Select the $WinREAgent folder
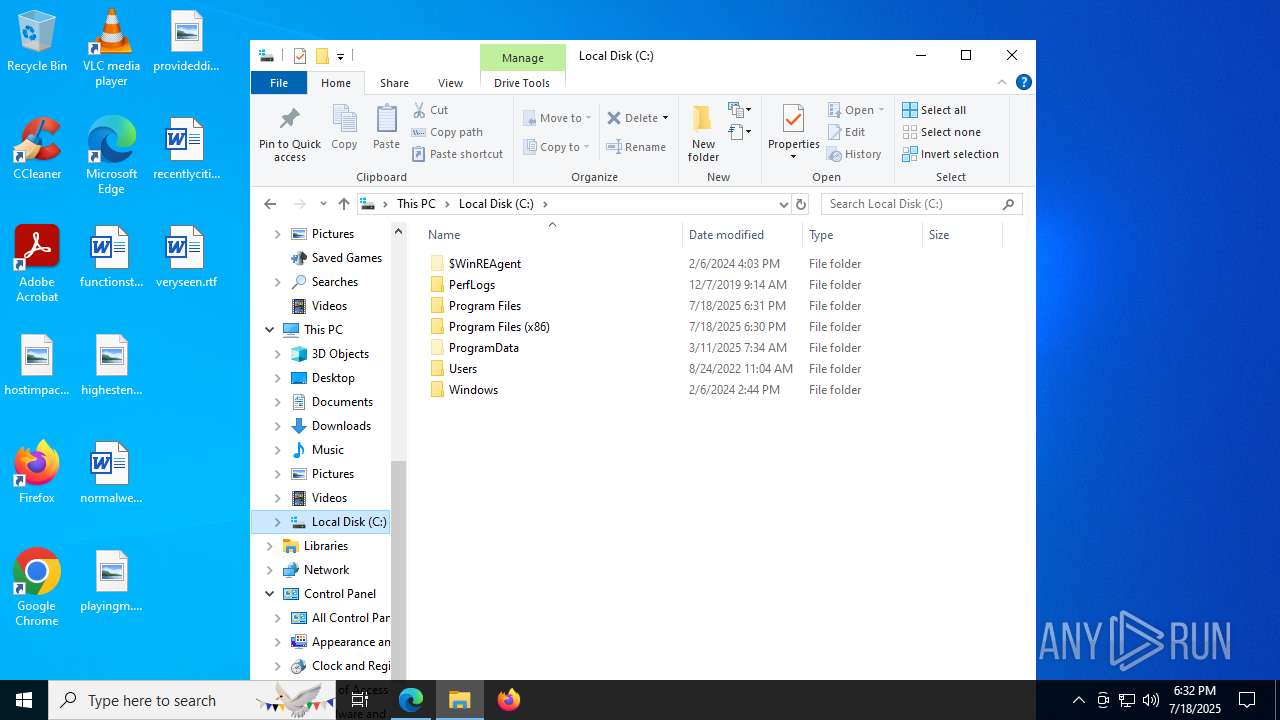Image resolution: width=1280 pixels, height=720 pixels. coord(485,264)
